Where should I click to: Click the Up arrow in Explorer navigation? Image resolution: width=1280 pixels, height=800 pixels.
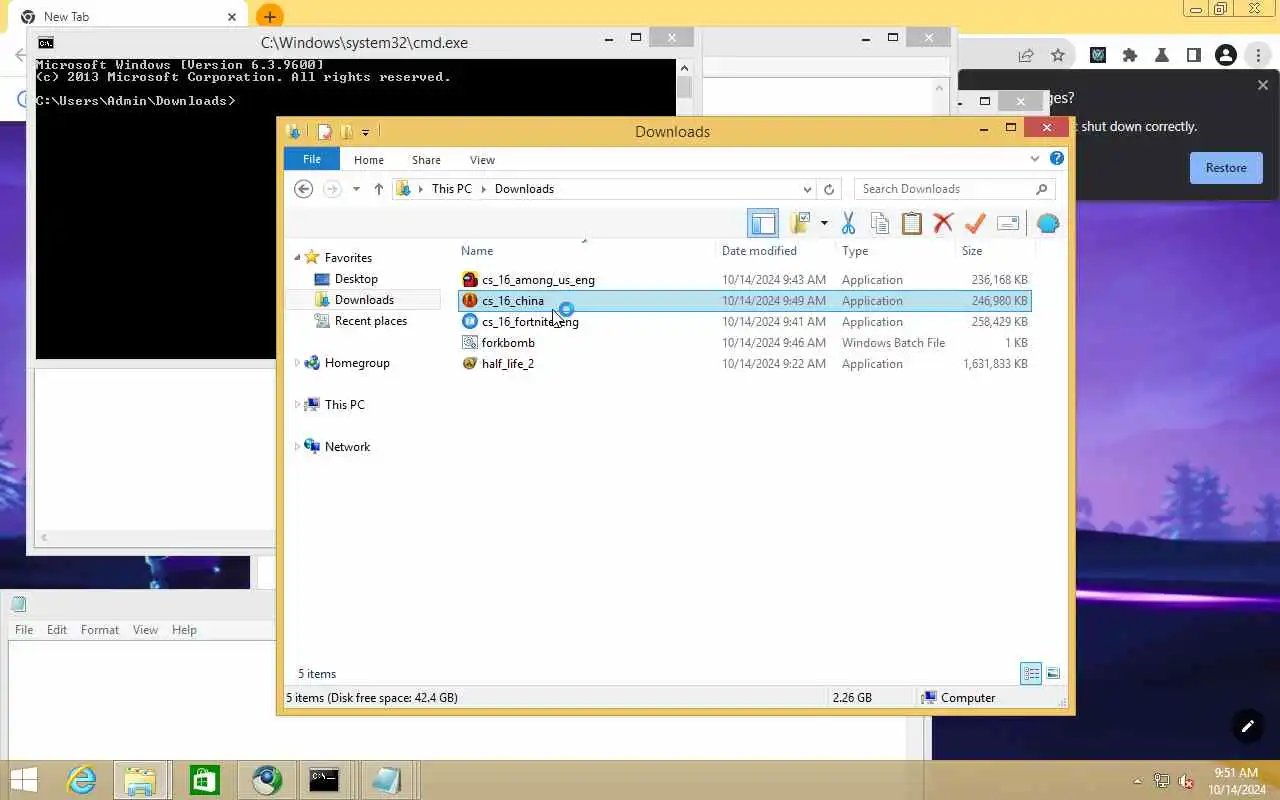tap(378, 189)
